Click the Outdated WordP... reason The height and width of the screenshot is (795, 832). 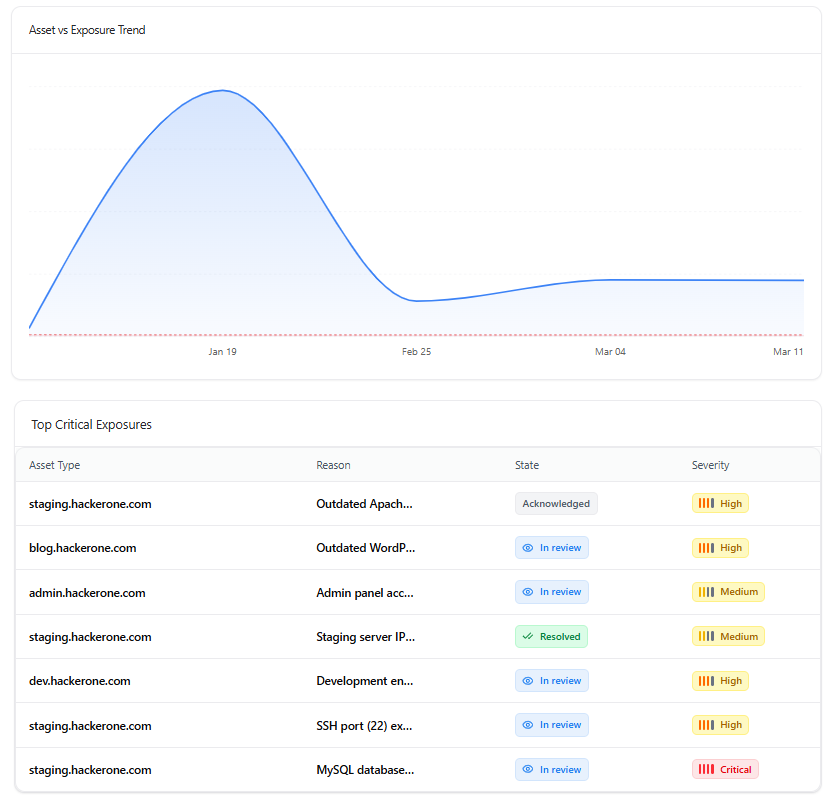point(366,548)
